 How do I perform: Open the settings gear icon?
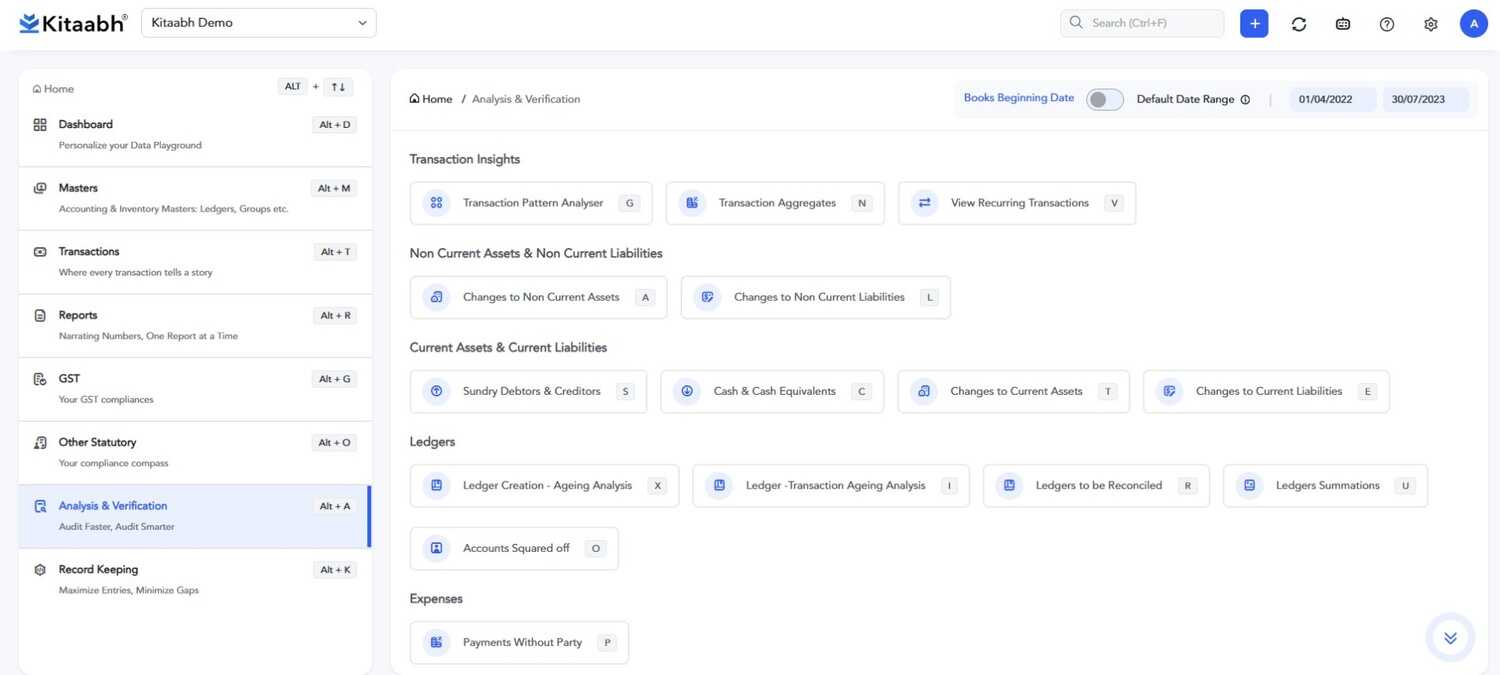coord(1431,24)
